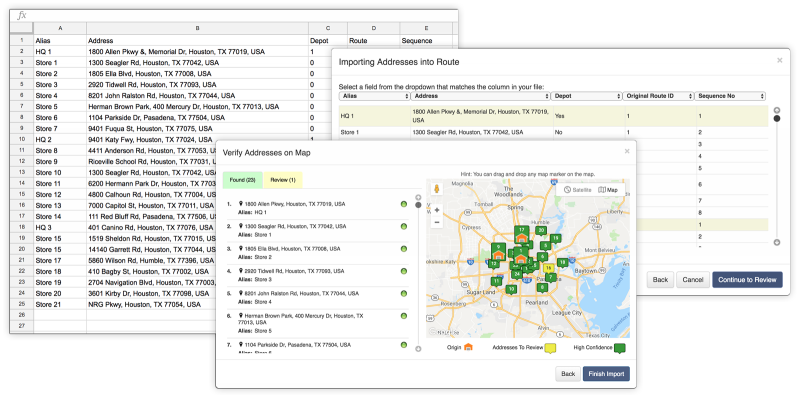The width and height of the screenshot is (800, 398).
Task: Switch map to Map view
Action: click(x=608, y=190)
